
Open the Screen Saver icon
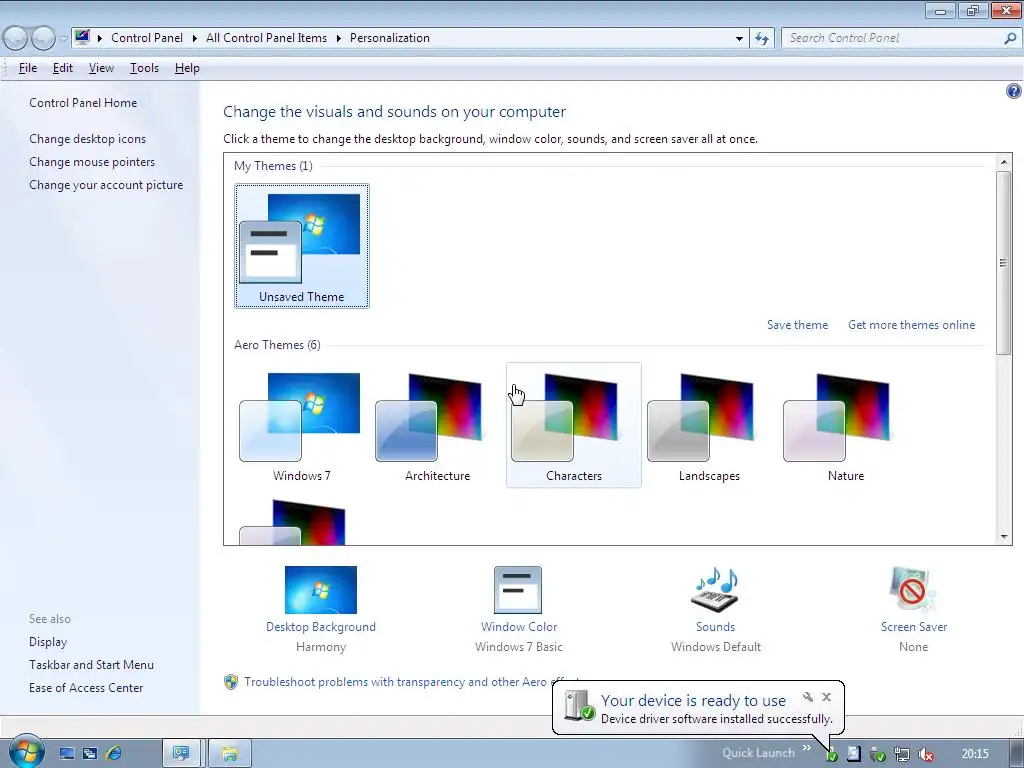pyautogui.click(x=913, y=590)
